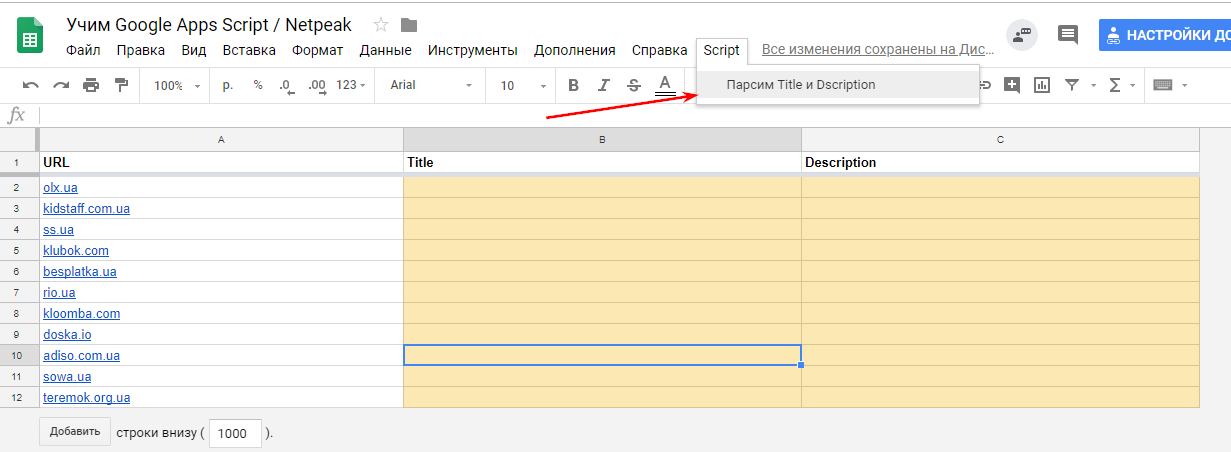Open the text color picker (underlined A)
Viewport: 1231px width, 452px height.
coord(664,85)
